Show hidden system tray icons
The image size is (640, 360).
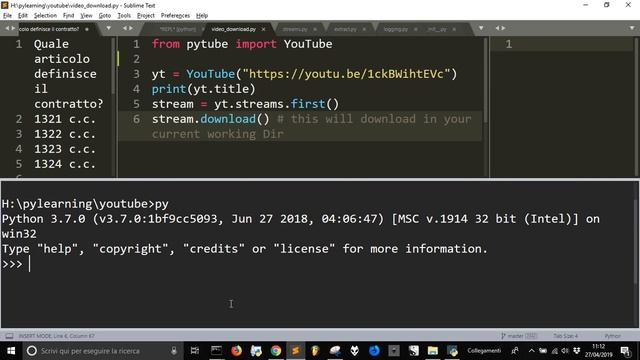click(x=531, y=351)
